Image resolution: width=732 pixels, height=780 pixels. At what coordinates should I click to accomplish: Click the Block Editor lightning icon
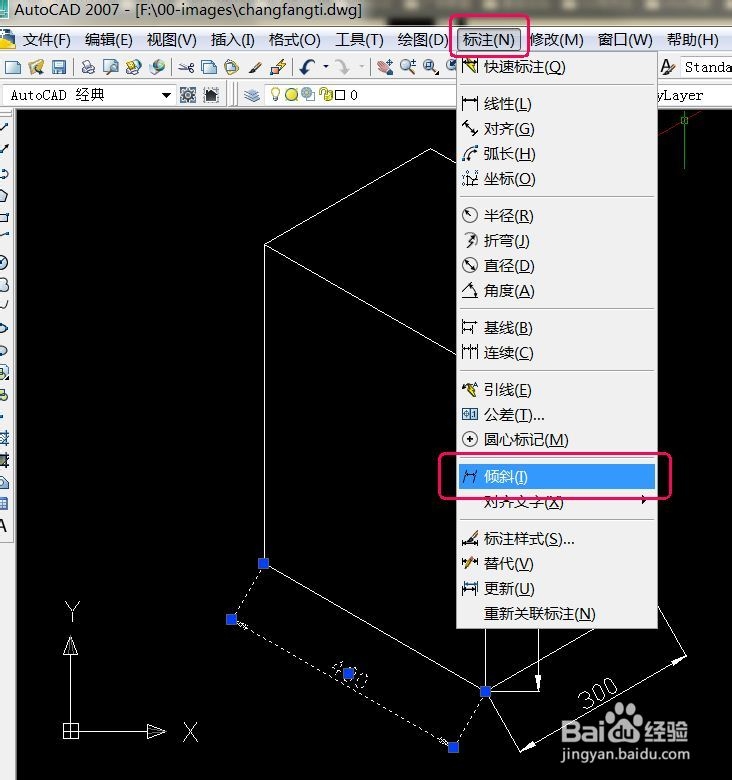click(278, 67)
